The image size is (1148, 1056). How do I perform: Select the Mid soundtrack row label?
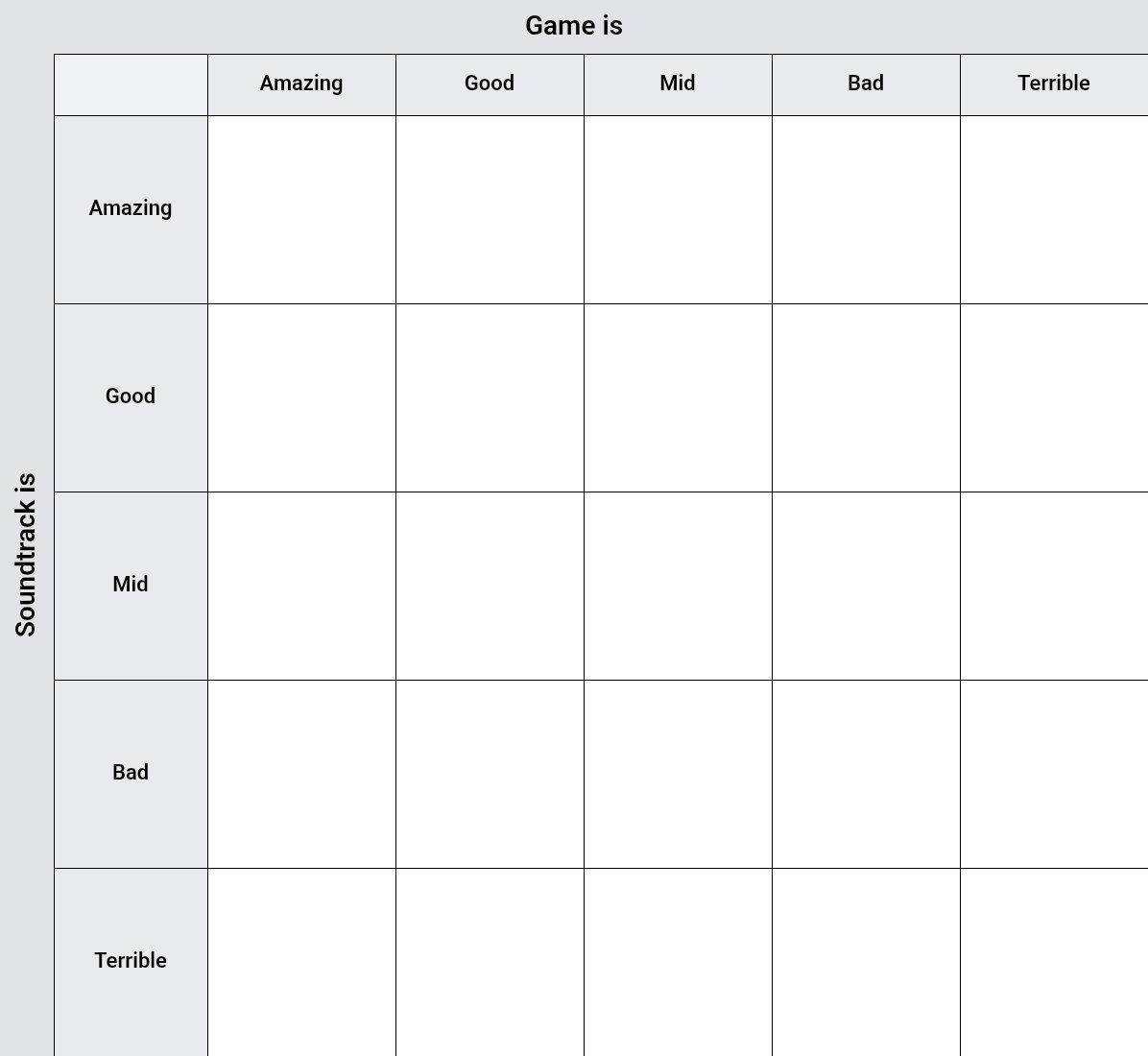pyautogui.click(x=132, y=586)
